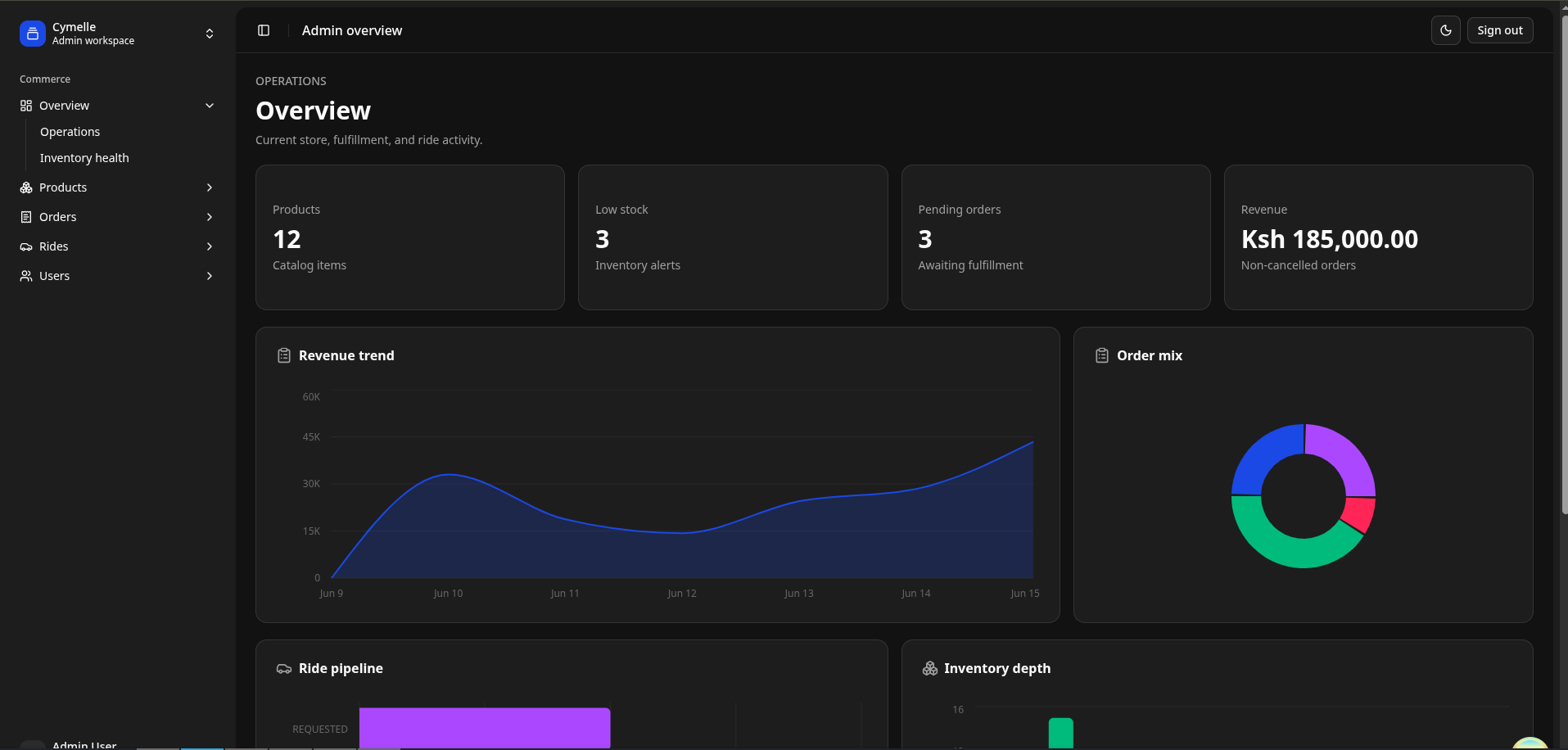
Task: Click the Orders receipt icon in sidebar
Action: 26,217
